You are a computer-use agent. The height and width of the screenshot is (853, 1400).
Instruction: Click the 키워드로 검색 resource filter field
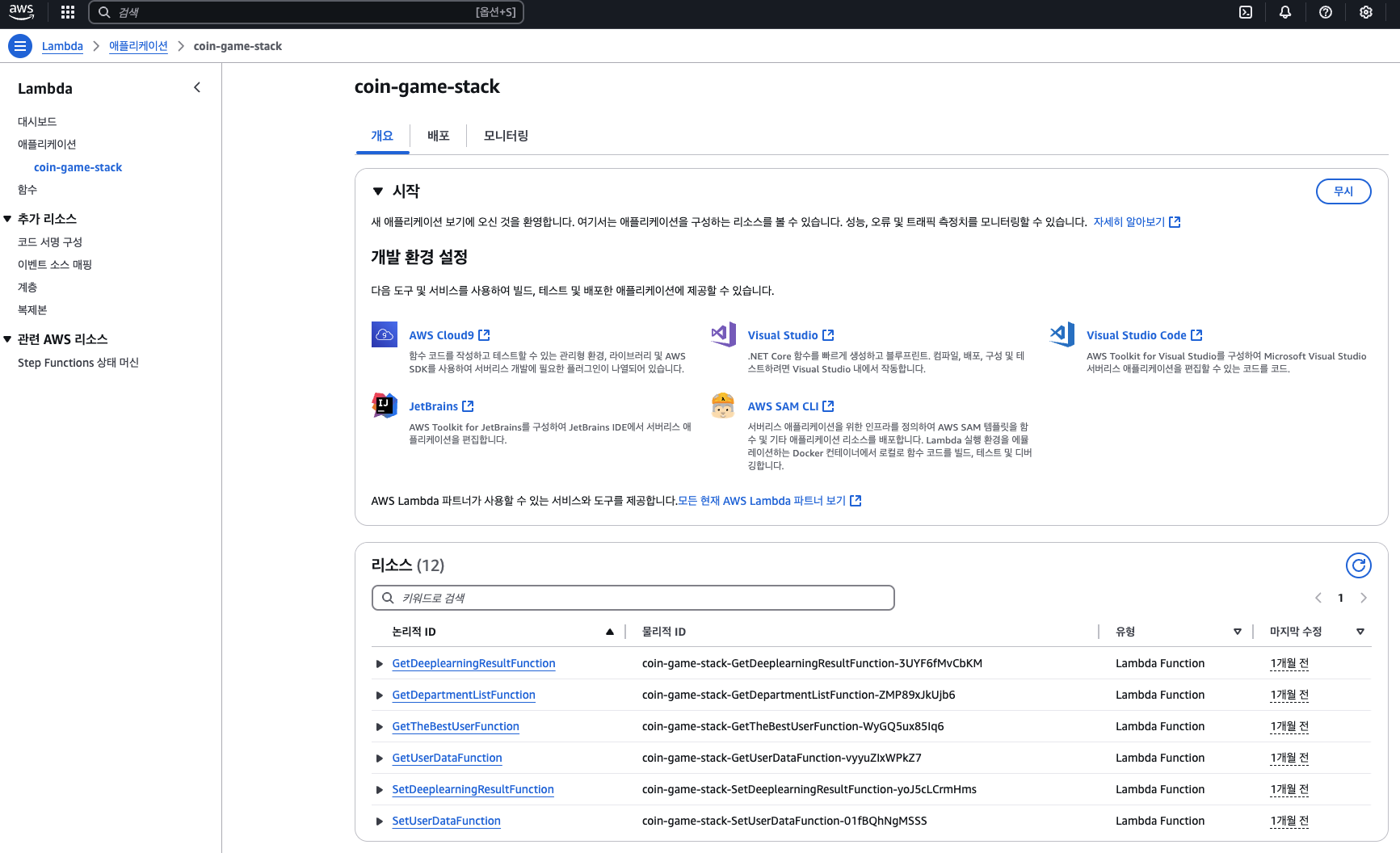633,598
